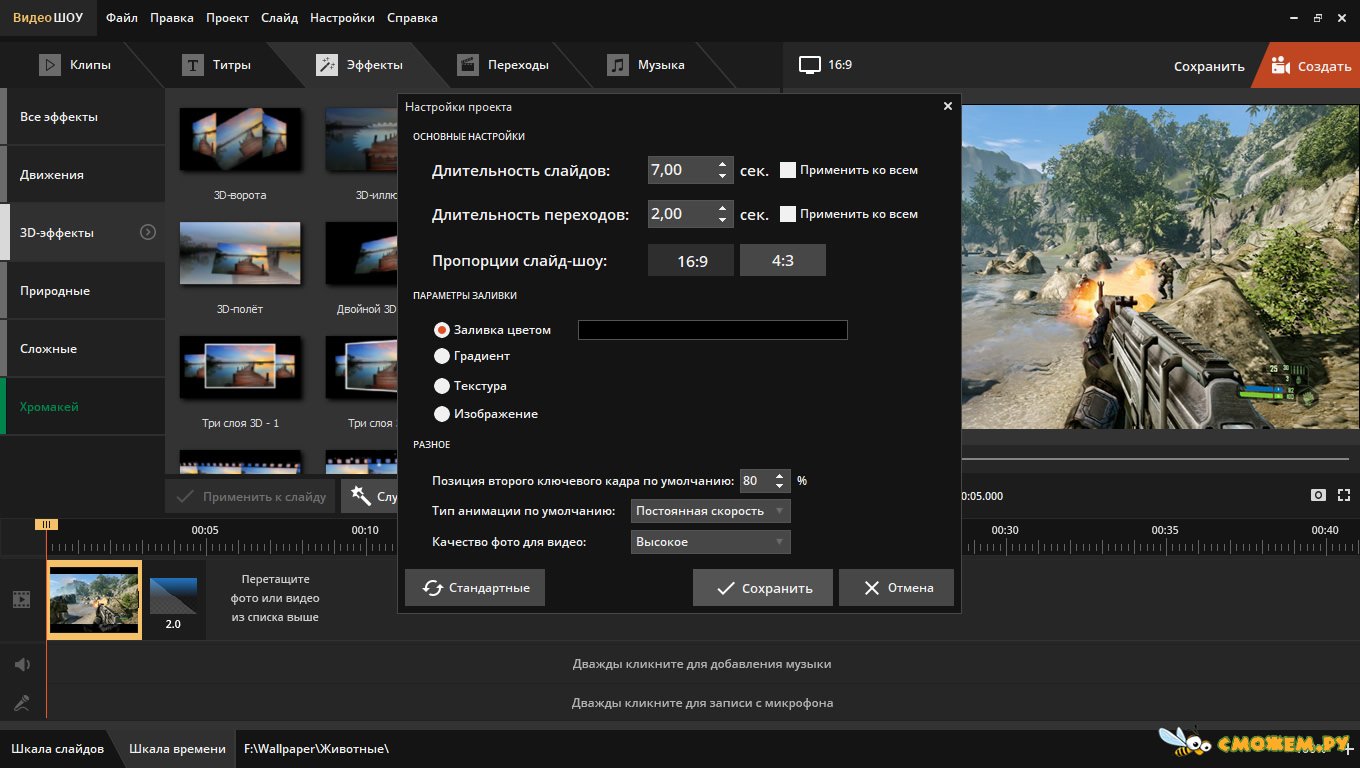1360x768 pixels.
Task: Decrease transition duration with down arrow
Action: tap(723, 220)
